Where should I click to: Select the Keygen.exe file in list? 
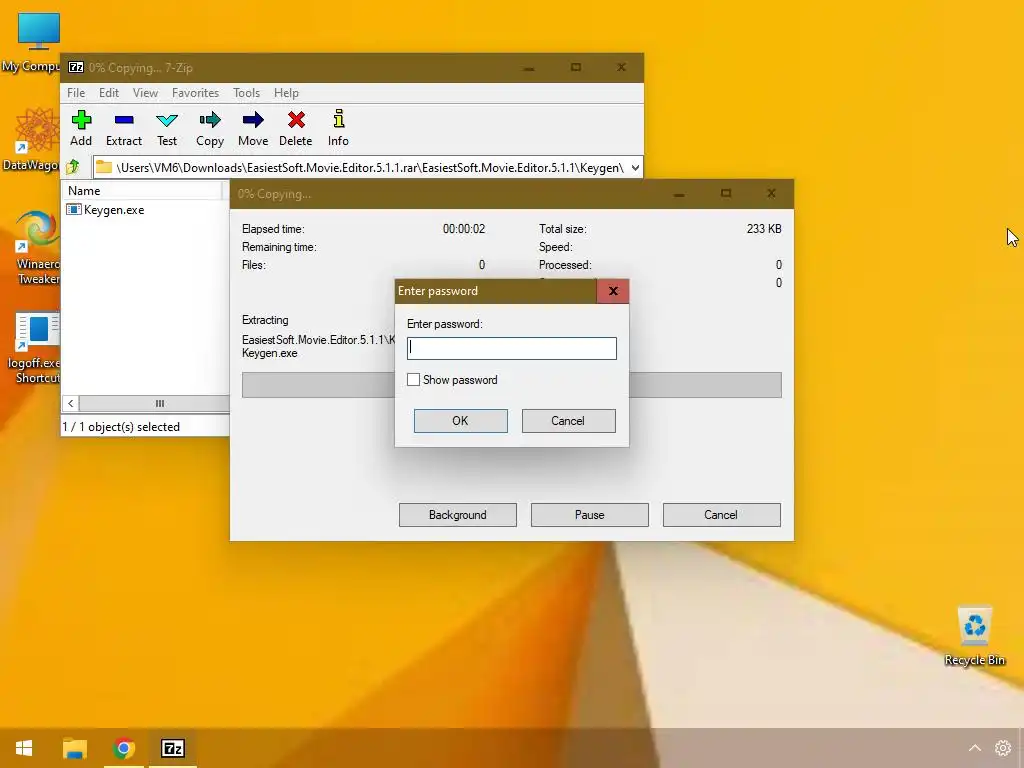(106, 210)
